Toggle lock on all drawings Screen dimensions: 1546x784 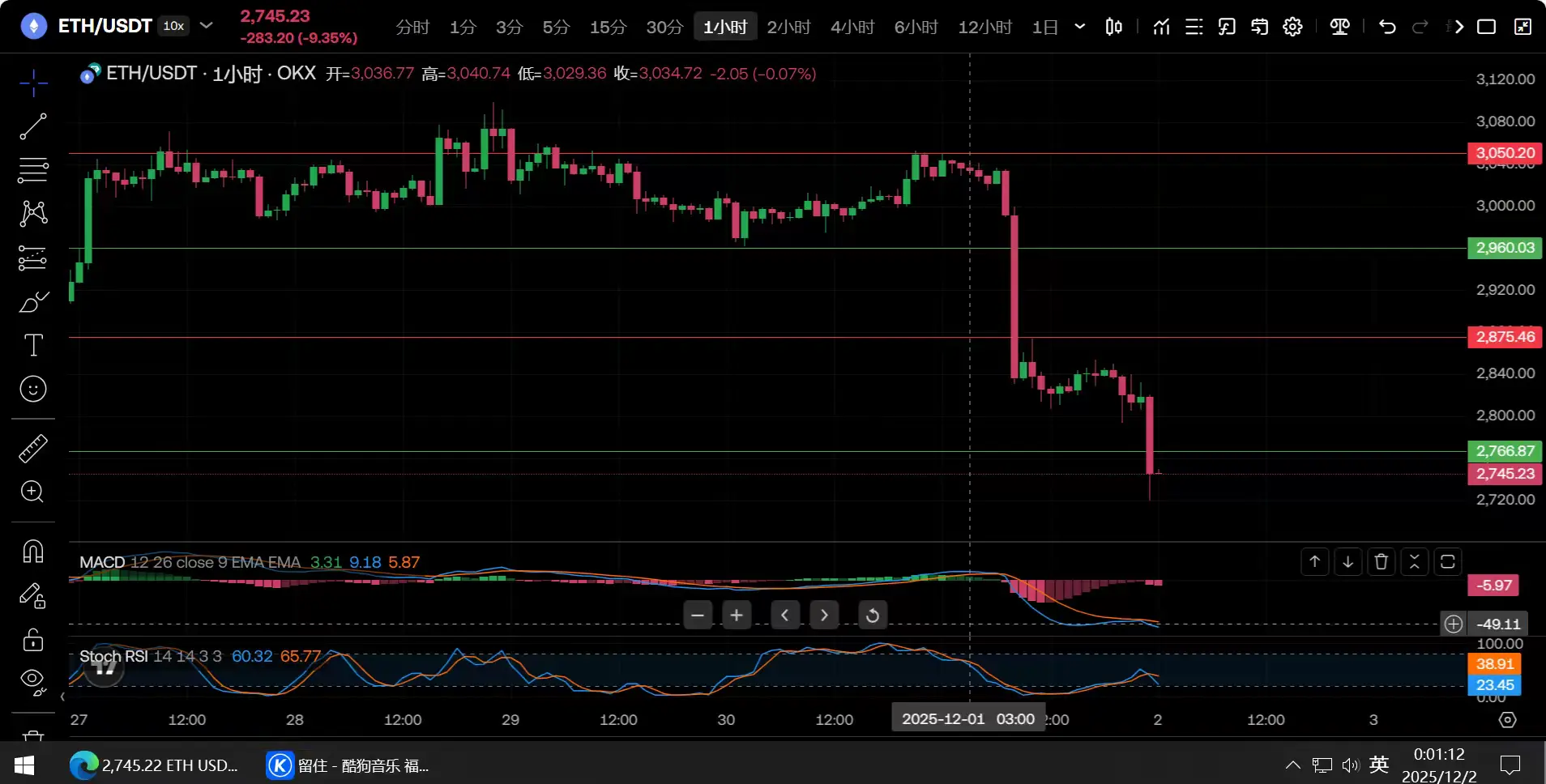click(33, 640)
